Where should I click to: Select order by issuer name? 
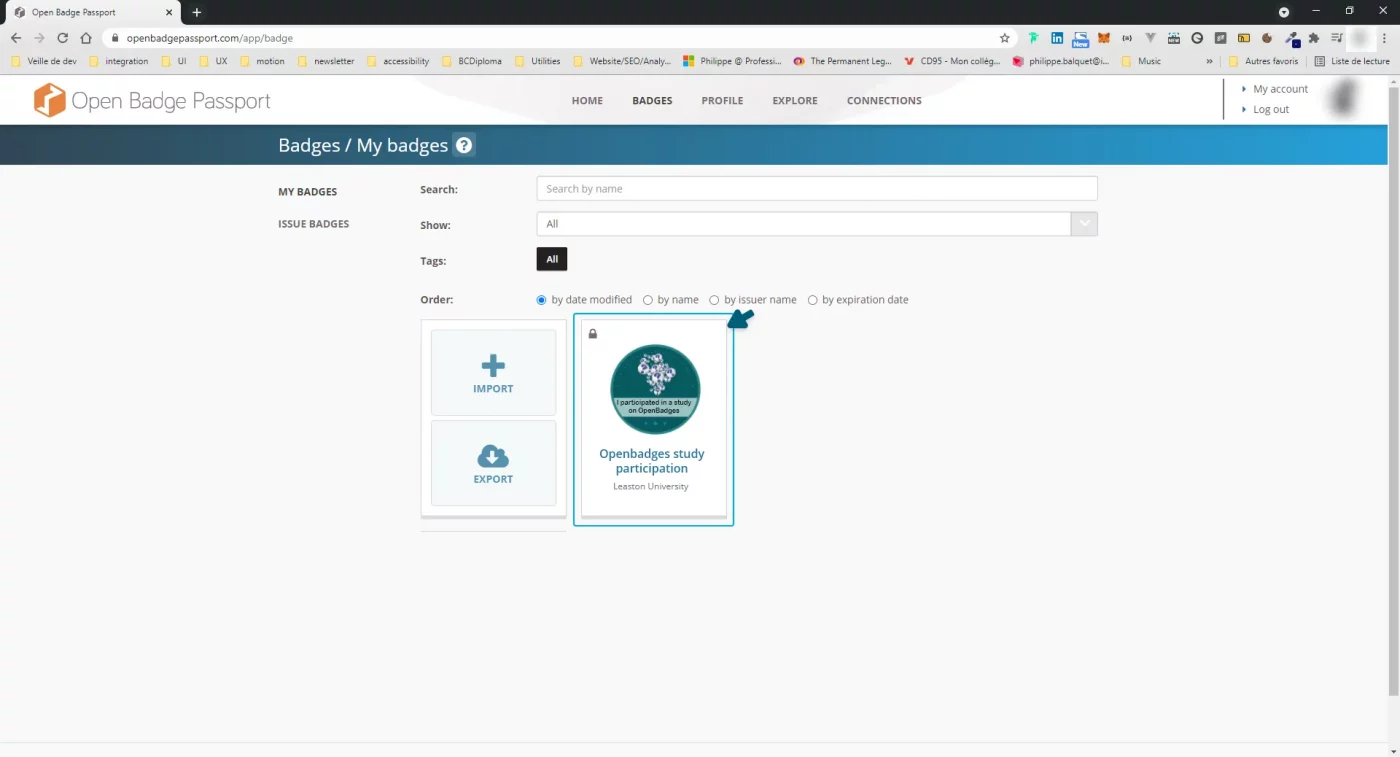click(714, 300)
